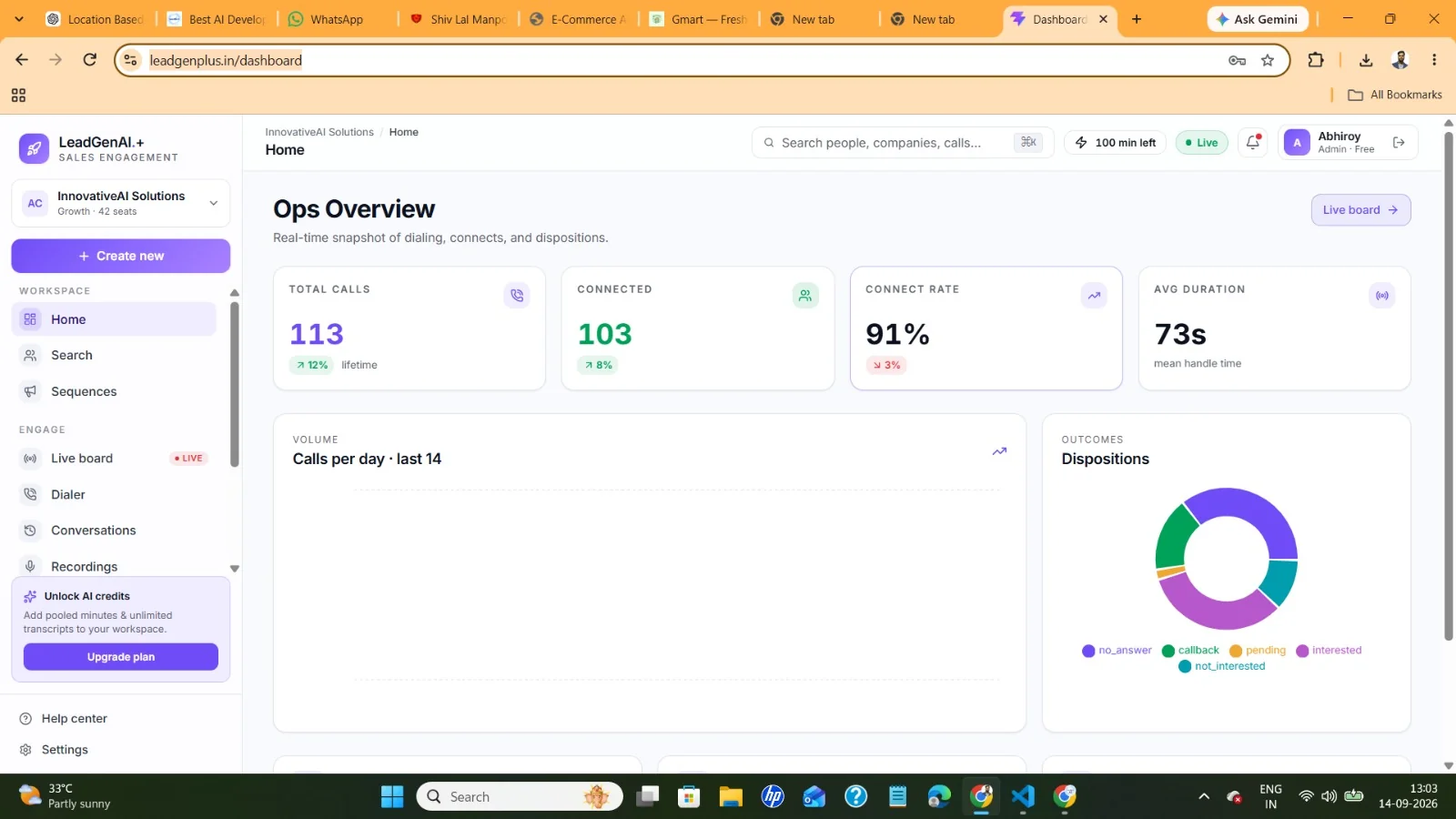Open File Explorer from taskbar
Viewport: 1456px width, 819px height.
click(x=731, y=796)
